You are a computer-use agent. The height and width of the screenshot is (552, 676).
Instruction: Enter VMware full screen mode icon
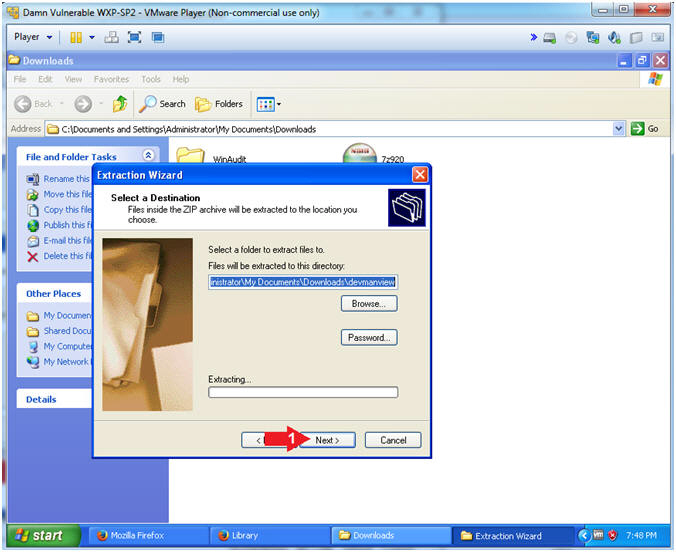point(135,38)
